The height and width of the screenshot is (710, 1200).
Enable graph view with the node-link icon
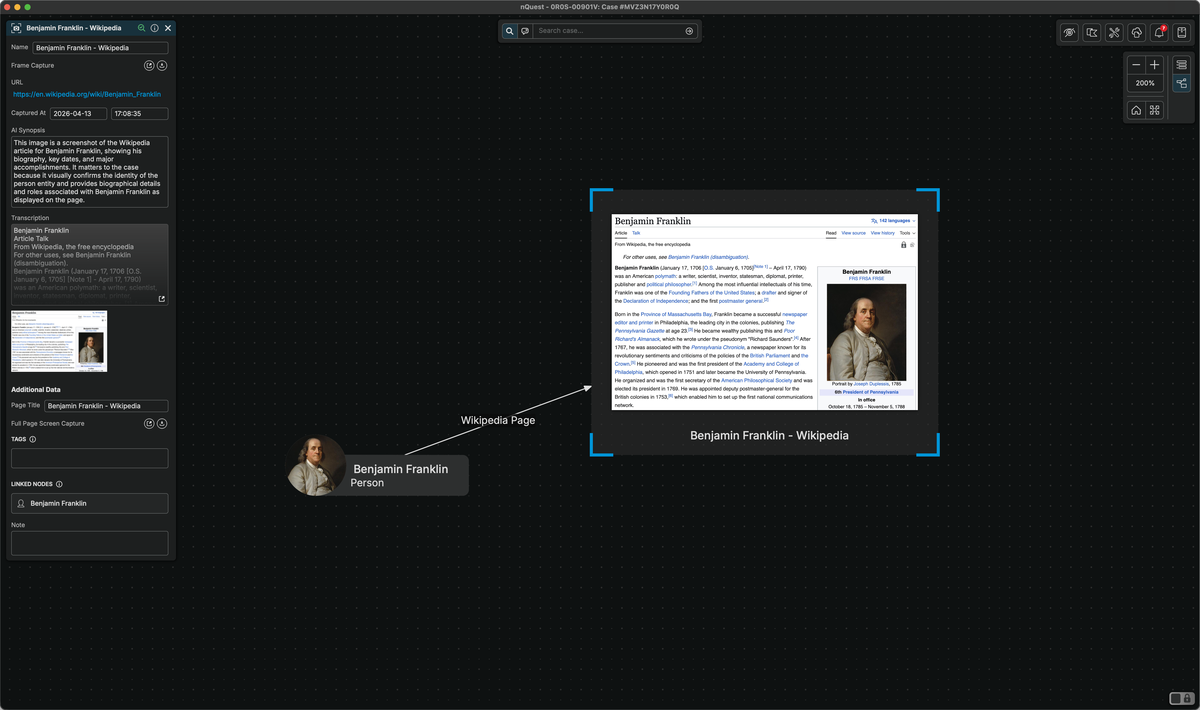click(x=1181, y=83)
